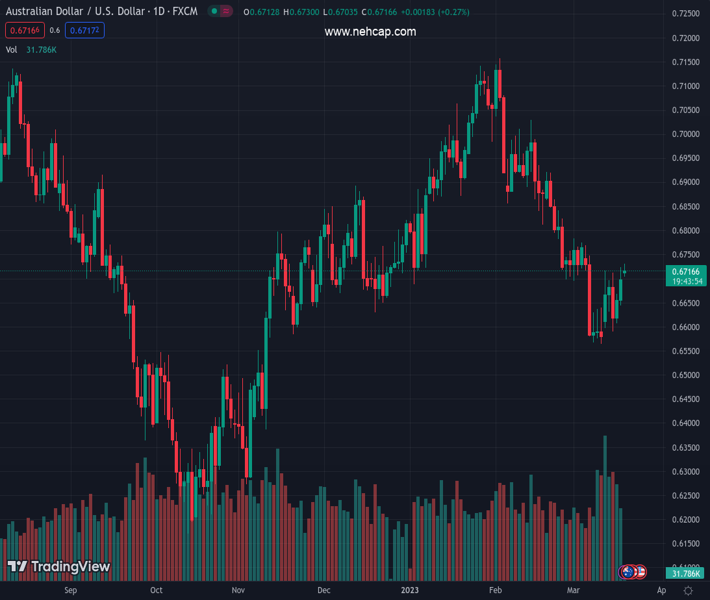Click the red sell price 0.67166 button
This screenshot has width=710, height=600.
click(21, 31)
